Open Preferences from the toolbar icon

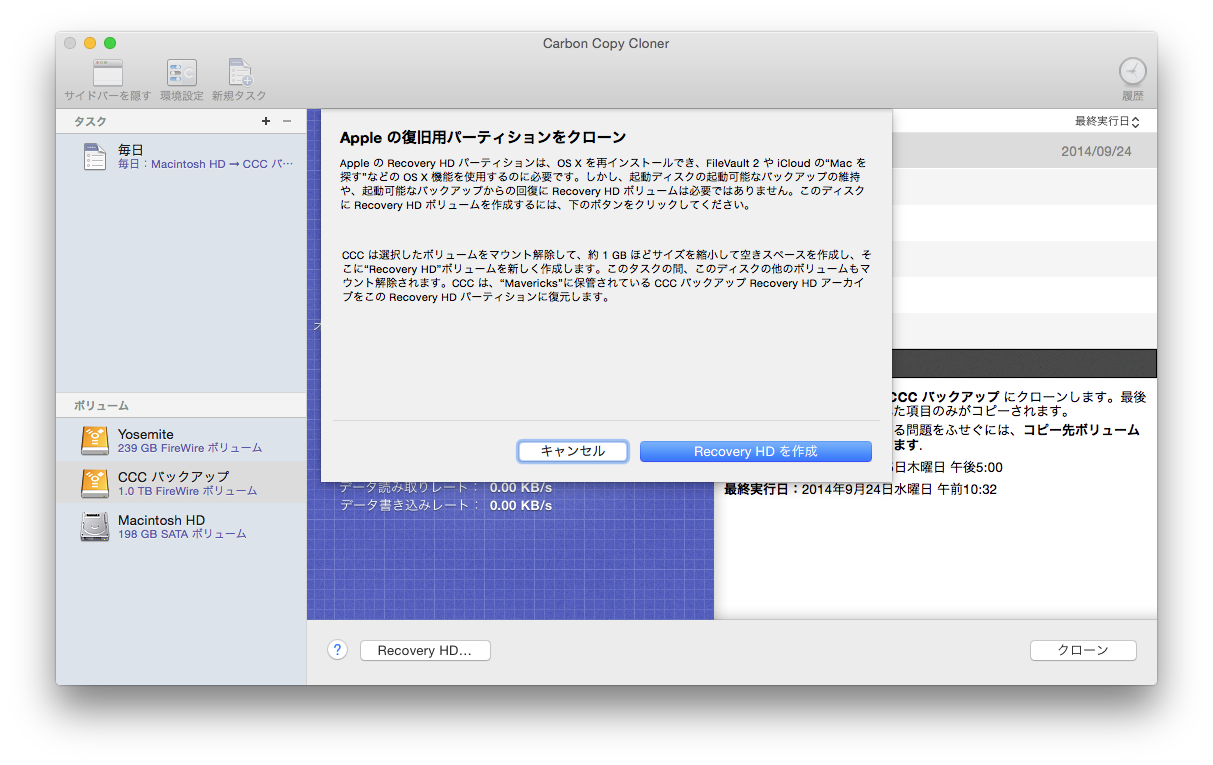181,72
